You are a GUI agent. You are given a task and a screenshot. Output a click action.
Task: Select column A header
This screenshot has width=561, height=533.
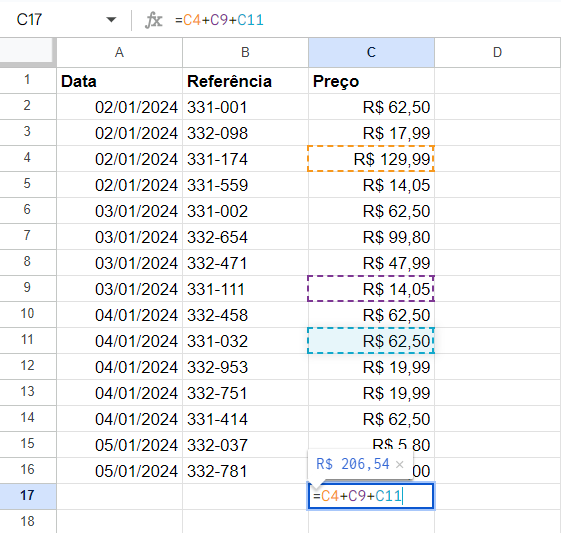[119, 53]
